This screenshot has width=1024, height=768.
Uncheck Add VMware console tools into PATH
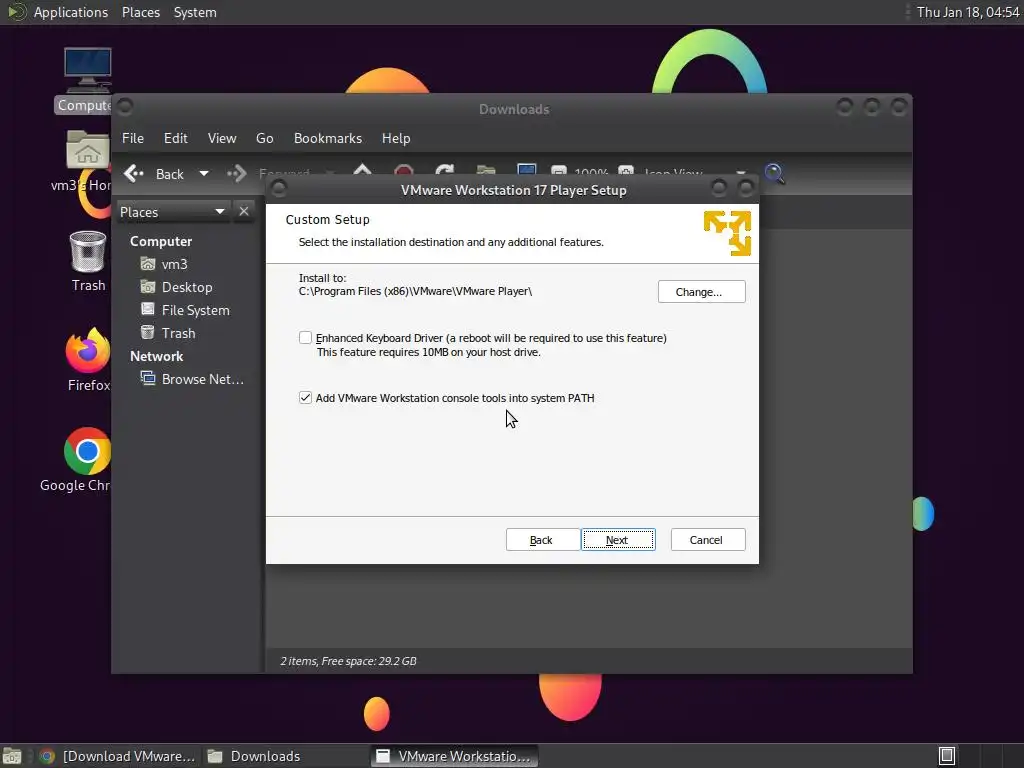[305, 398]
